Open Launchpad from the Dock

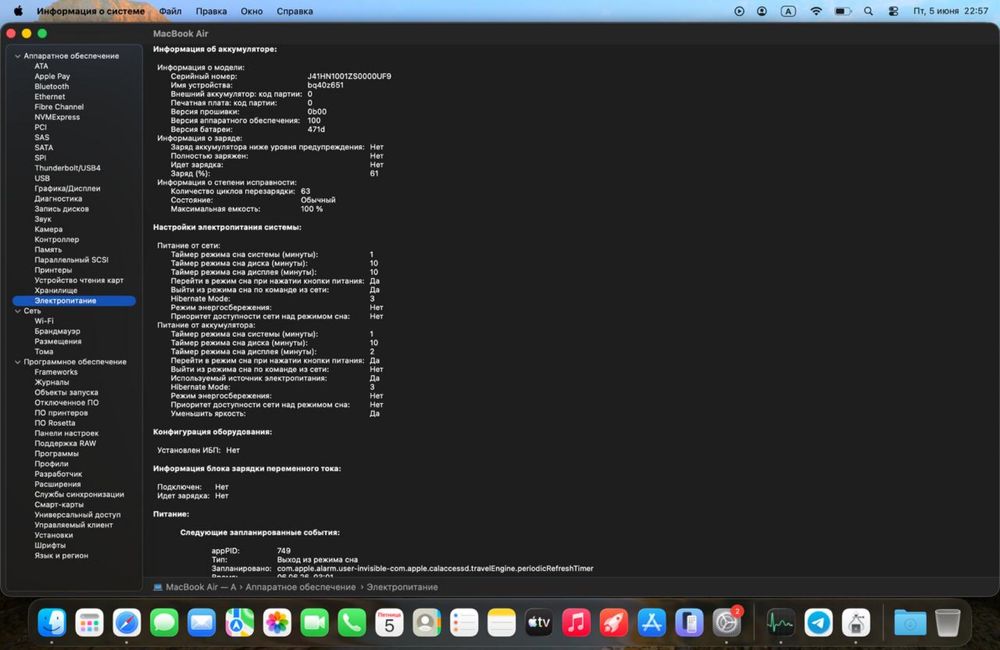click(89, 623)
